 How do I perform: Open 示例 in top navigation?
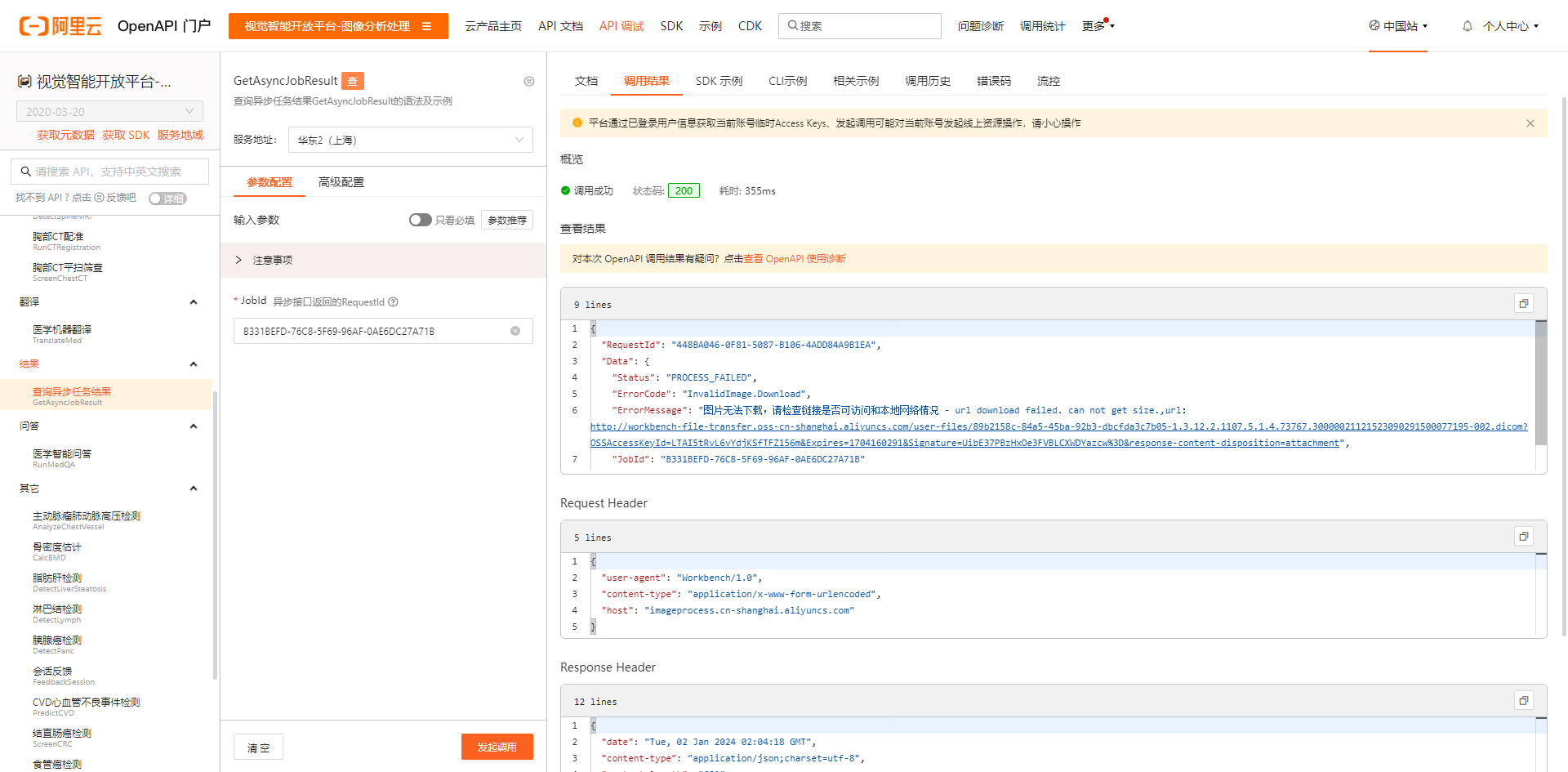point(710,26)
